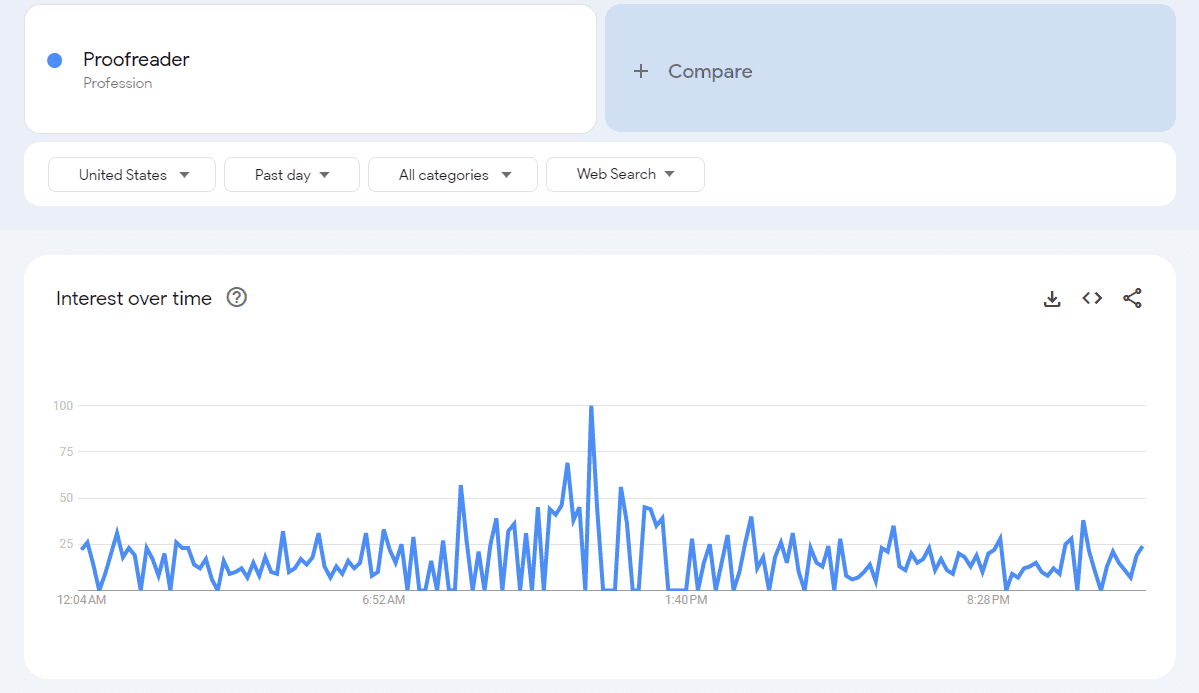Open help for Interest over time
The image size is (1199, 693).
point(237,297)
